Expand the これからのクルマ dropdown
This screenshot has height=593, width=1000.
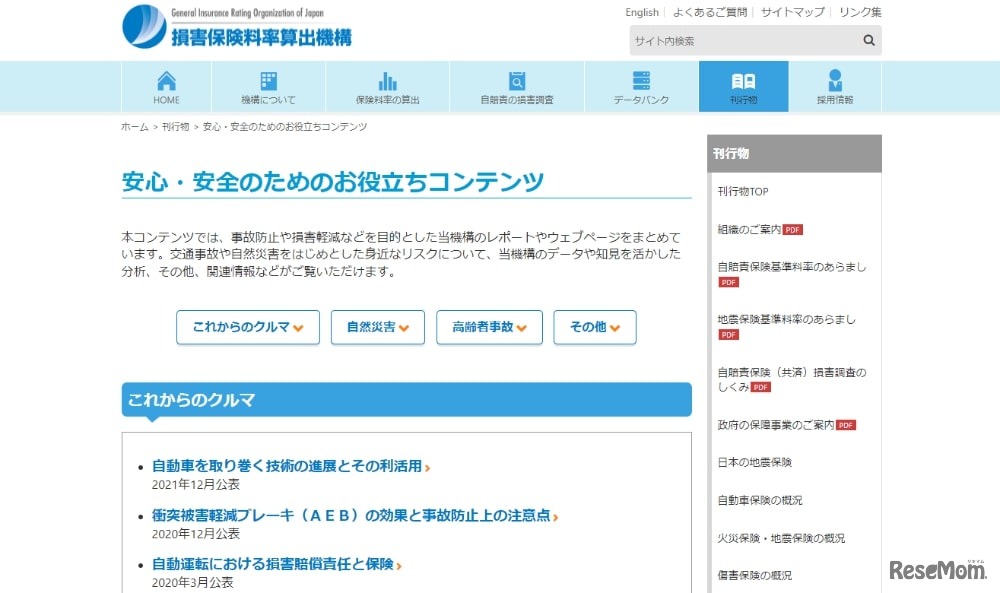(x=247, y=327)
